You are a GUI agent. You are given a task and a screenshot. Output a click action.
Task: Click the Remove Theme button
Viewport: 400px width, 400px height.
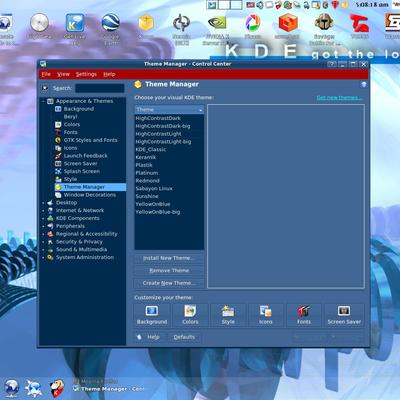click(169, 270)
